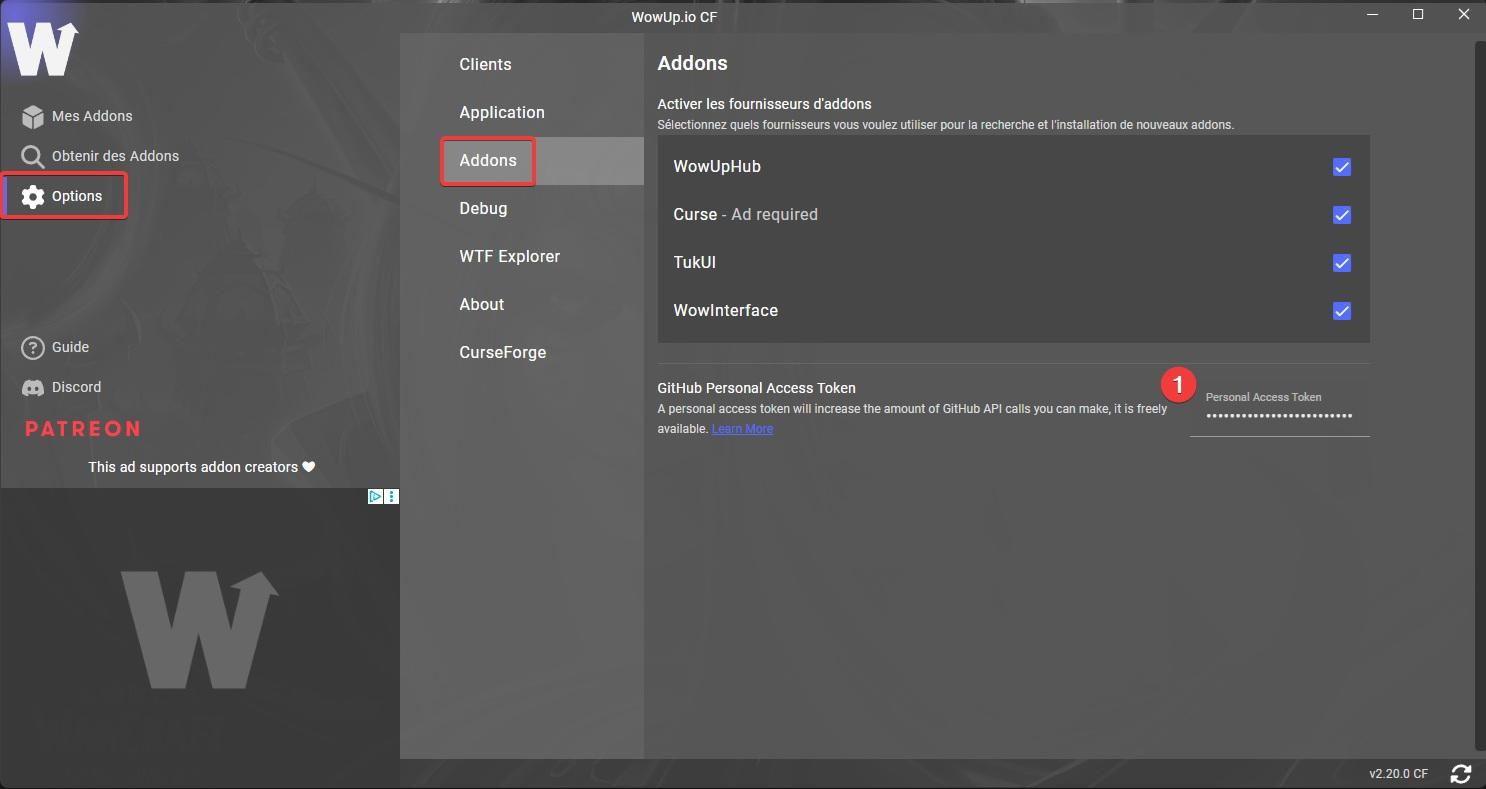Click the TukUI provider label
Image resolution: width=1486 pixels, height=789 pixels.
pos(694,263)
